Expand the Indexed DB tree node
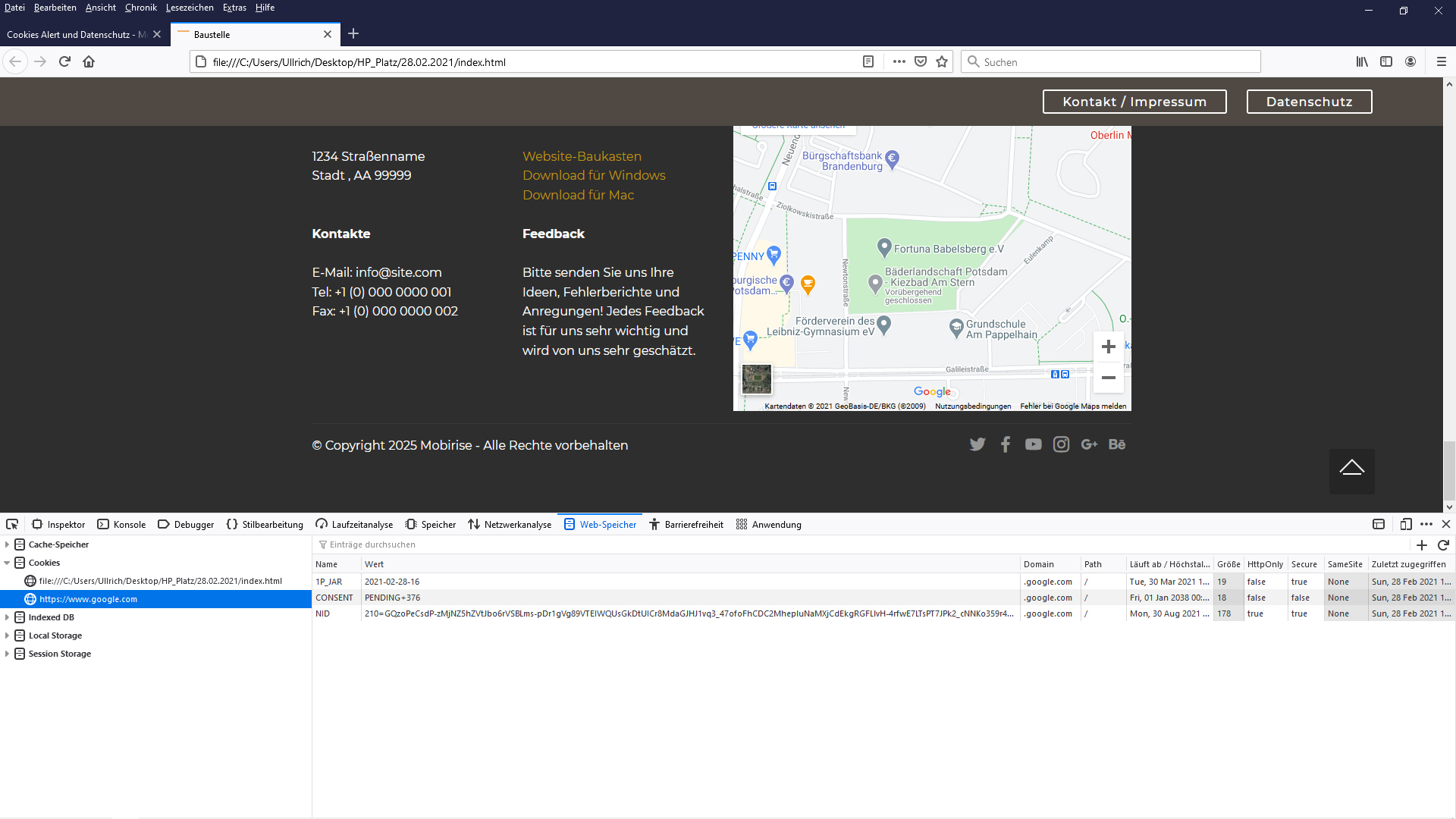1456x819 pixels. point(7,617)
